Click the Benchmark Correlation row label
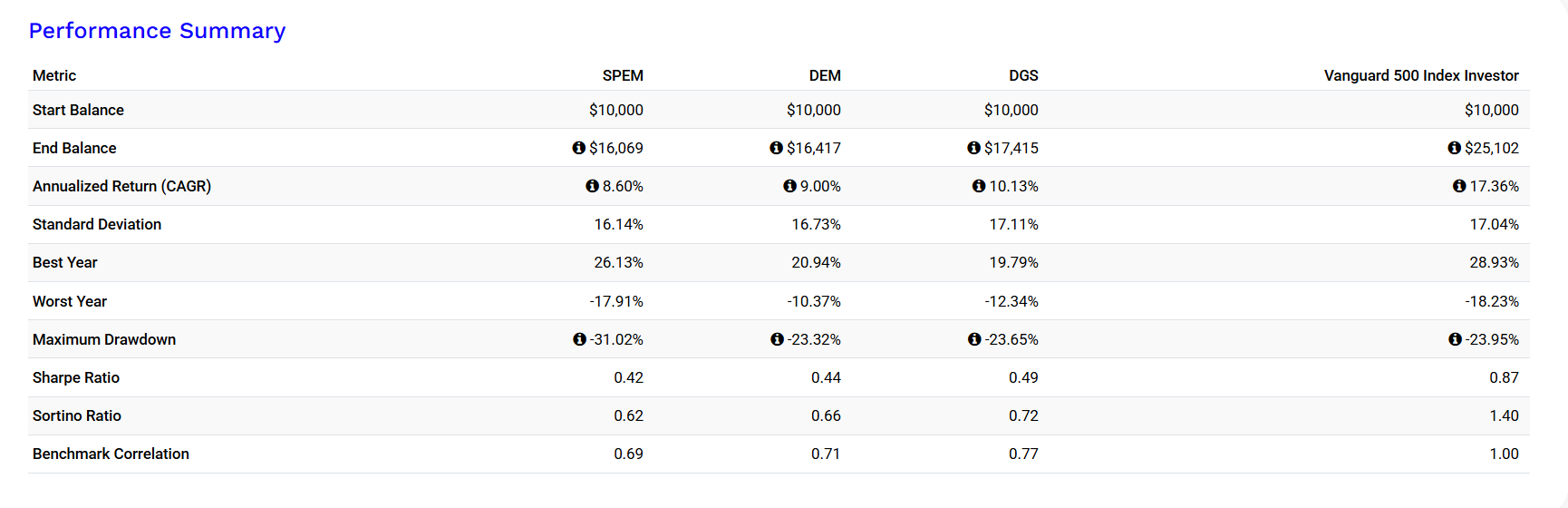 [111, 454]
